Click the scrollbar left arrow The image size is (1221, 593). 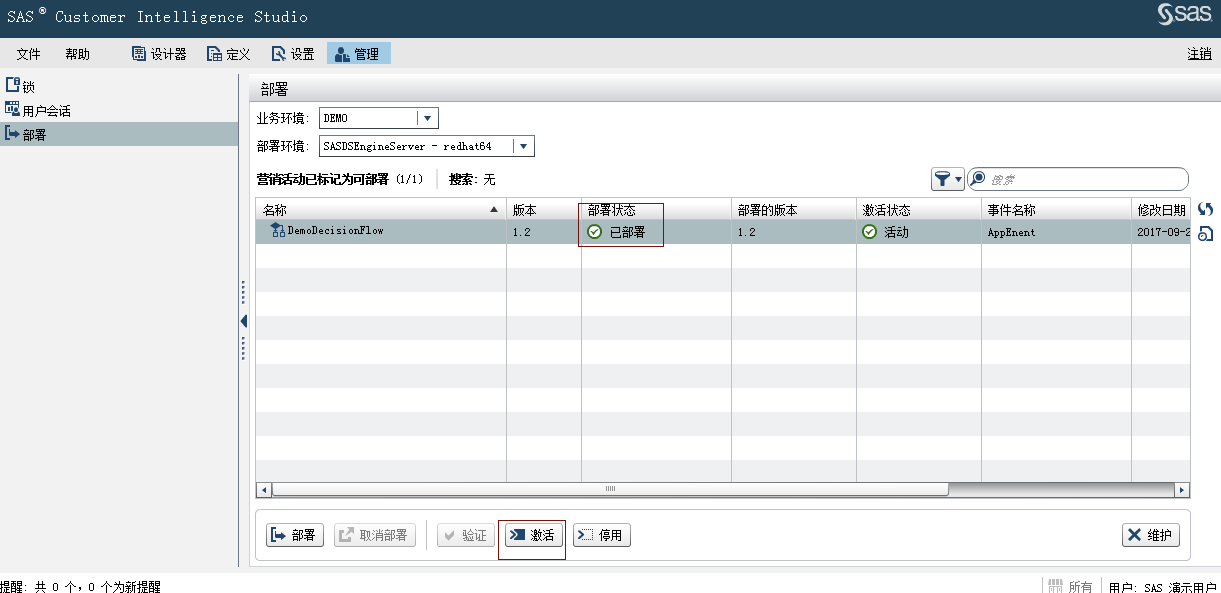click(264, 490)
